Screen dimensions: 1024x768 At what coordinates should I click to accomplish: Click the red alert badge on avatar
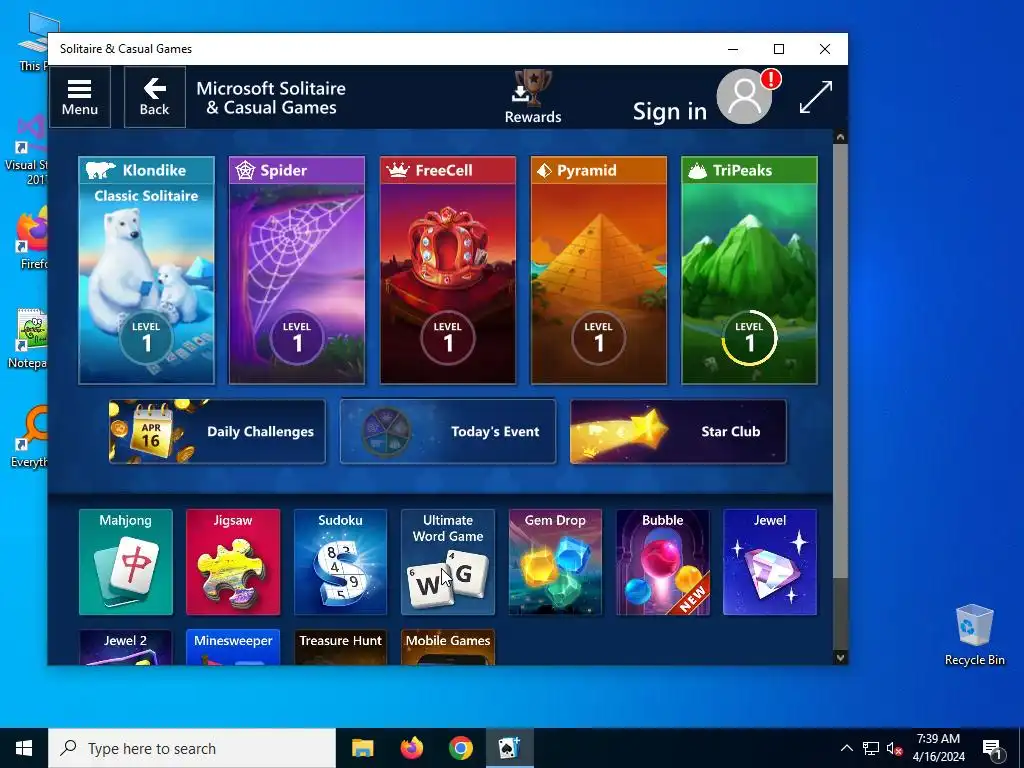771,79
